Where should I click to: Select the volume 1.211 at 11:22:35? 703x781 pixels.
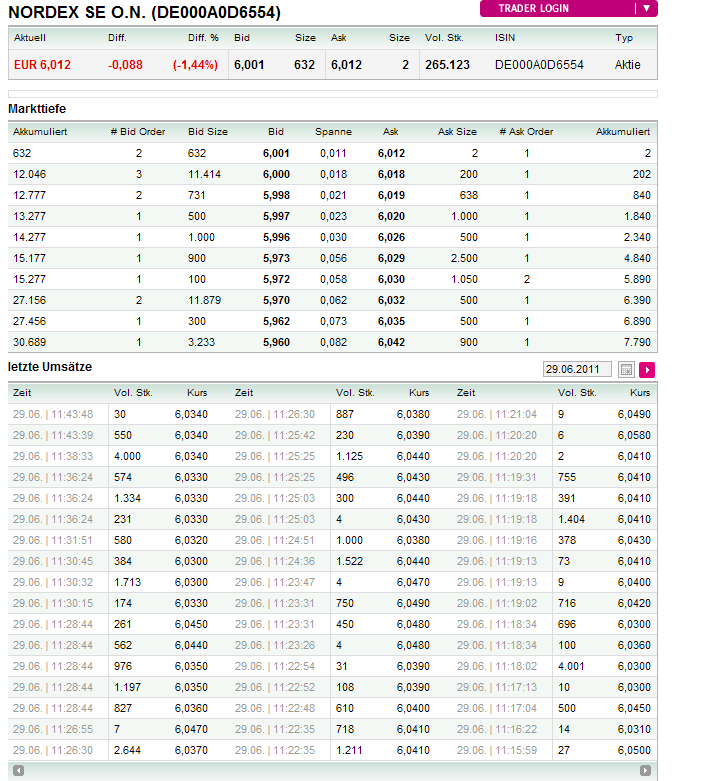pyautogui.click(x=349, y=750)
